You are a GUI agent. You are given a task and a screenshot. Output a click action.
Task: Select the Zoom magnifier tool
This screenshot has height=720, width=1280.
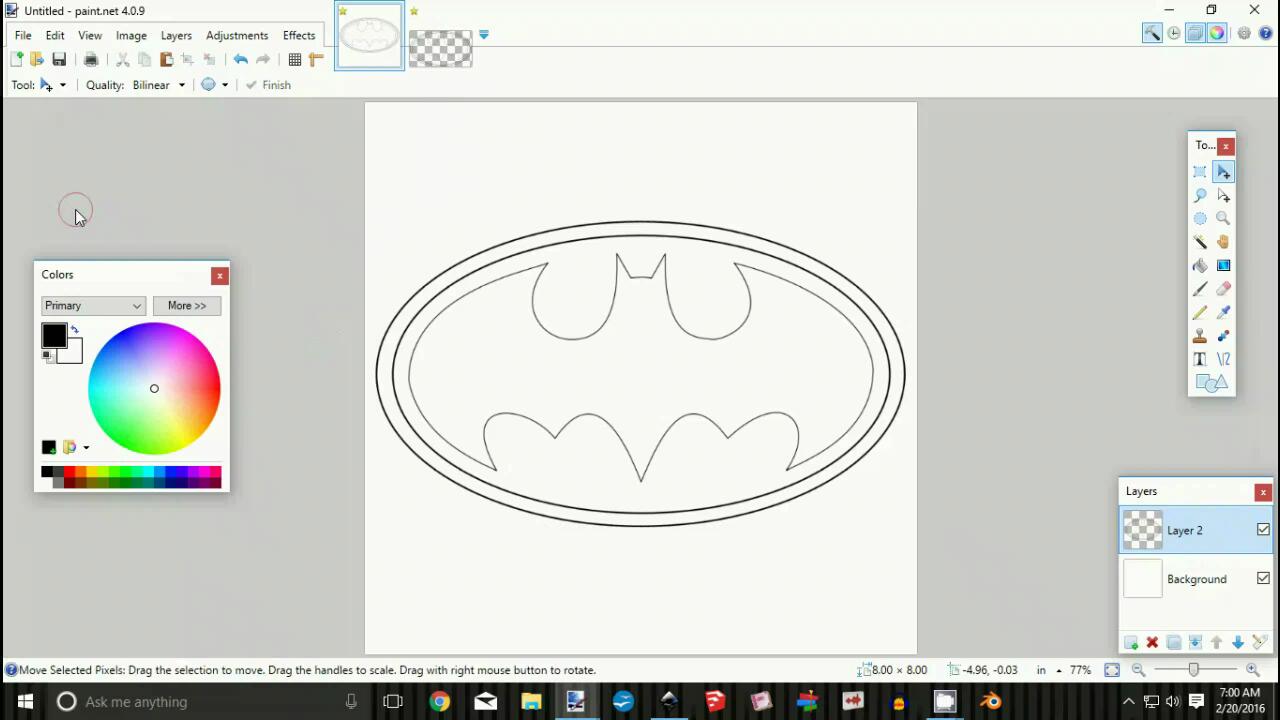tap(1224, 219)
